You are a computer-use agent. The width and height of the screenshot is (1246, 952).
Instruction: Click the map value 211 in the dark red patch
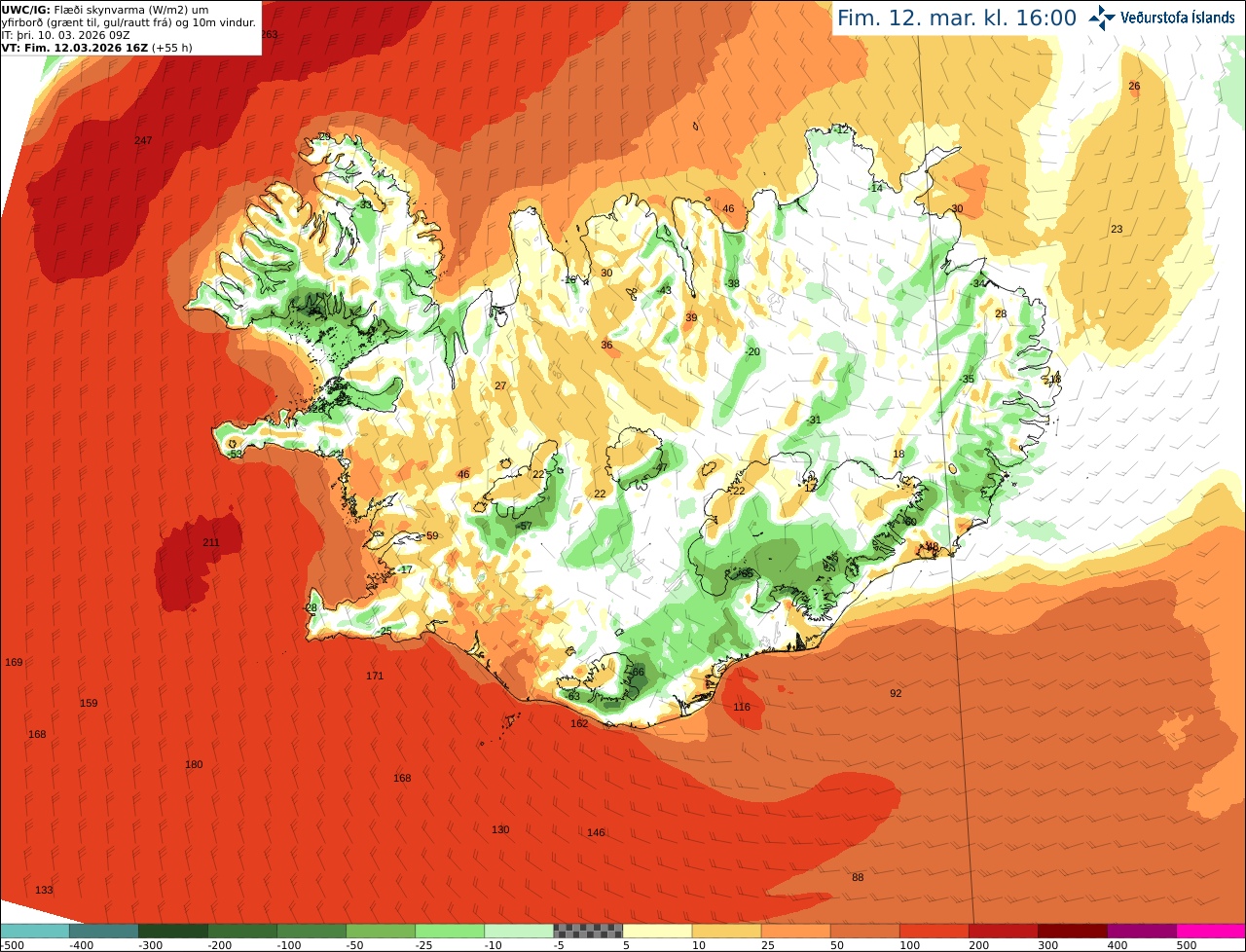pos(210,542)
